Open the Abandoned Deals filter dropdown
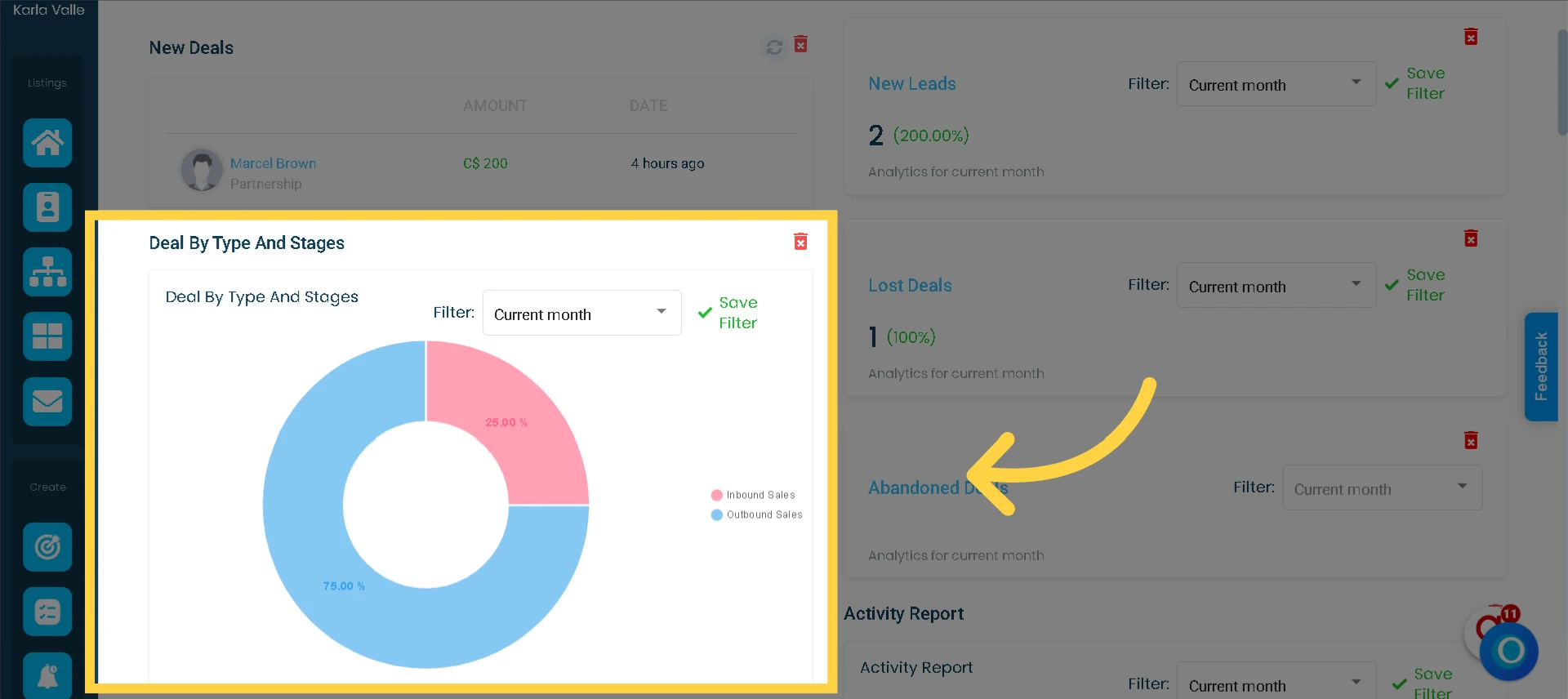The width and height of the screenshot is (1568, 699). [1383, 488]
